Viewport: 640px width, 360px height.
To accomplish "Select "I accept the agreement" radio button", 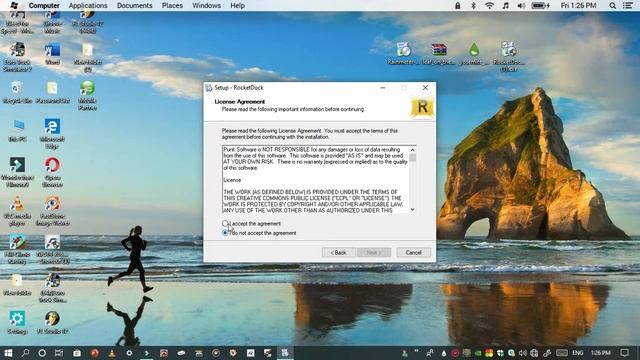I will click(x=225, y=224).
